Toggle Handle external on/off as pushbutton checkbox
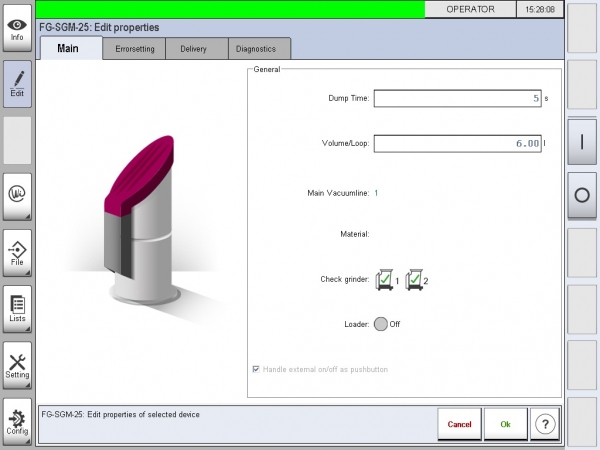 click(257, 369)
